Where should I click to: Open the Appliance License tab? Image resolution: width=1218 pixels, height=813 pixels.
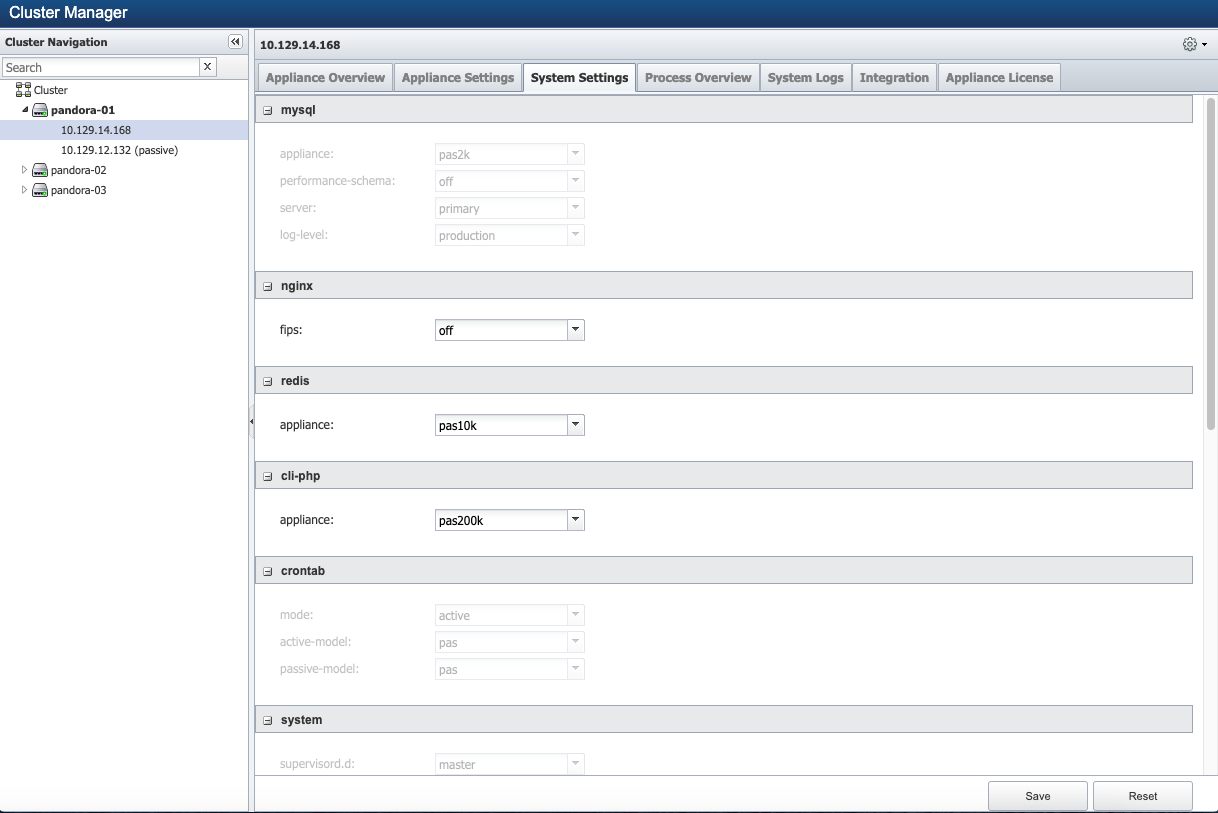[x=999, y=78]
